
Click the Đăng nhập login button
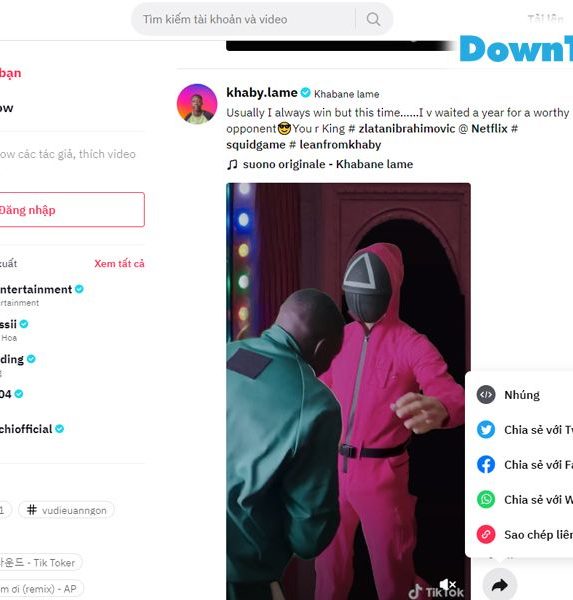[x=72, y=210]
